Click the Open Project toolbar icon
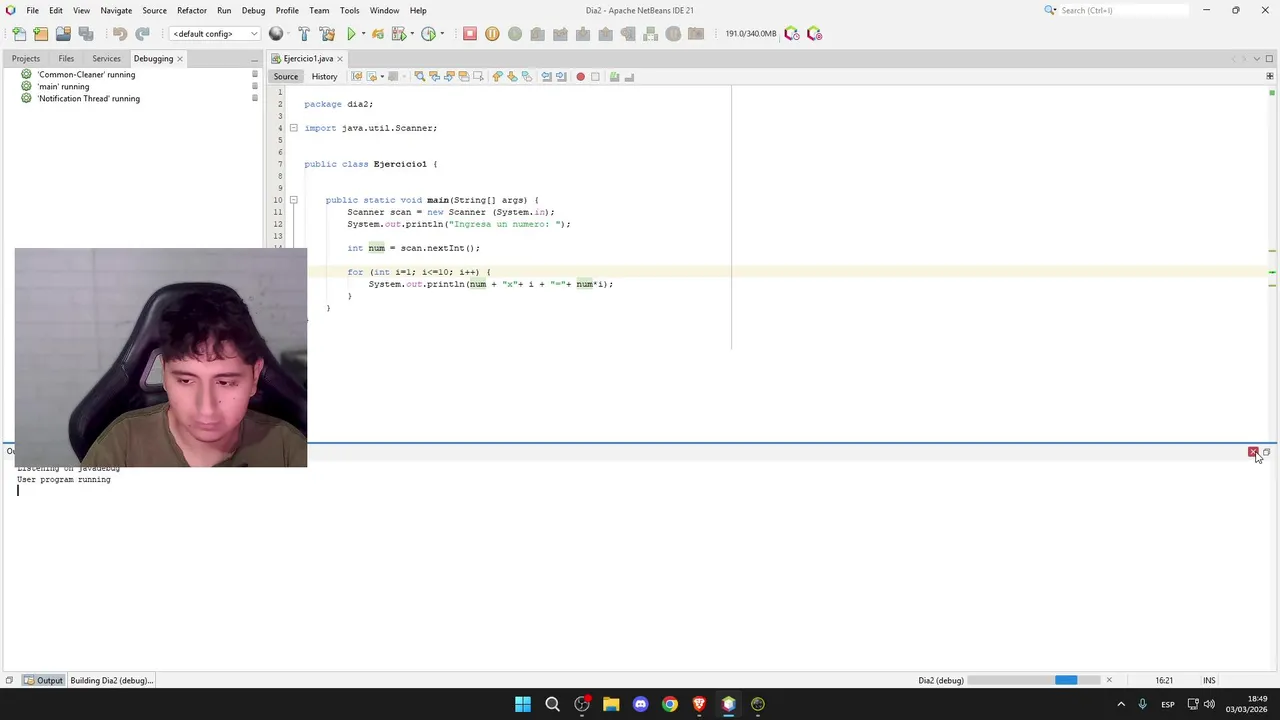1280x720 pixels. [63, 34]
